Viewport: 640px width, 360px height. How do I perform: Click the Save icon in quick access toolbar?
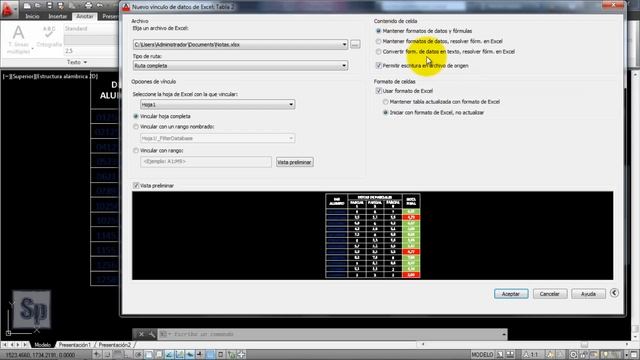tap(50, 6)
